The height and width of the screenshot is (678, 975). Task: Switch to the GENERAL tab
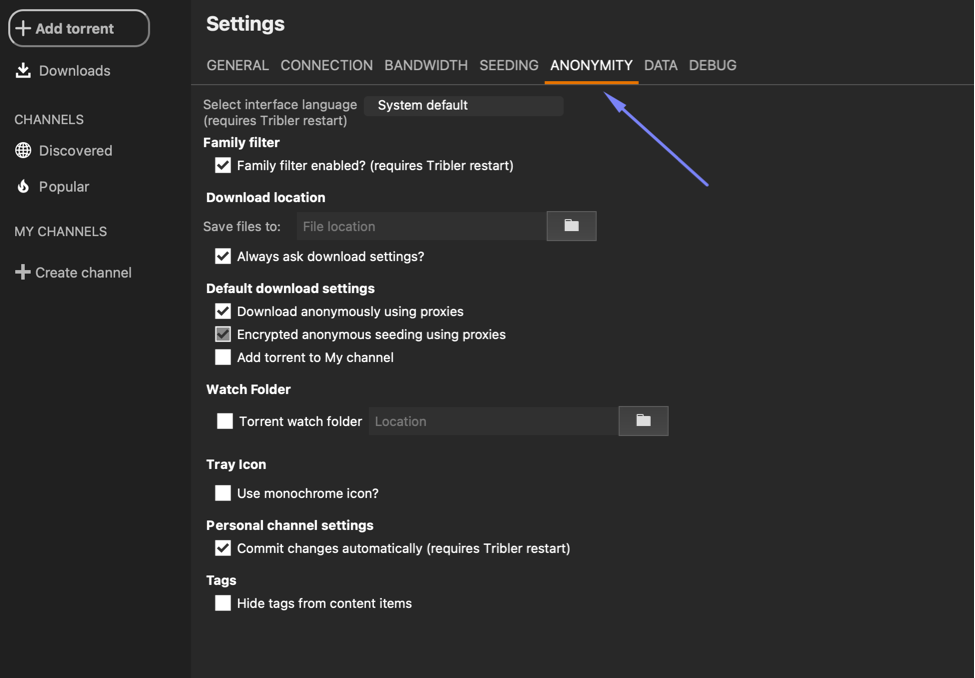click(237, 65)
